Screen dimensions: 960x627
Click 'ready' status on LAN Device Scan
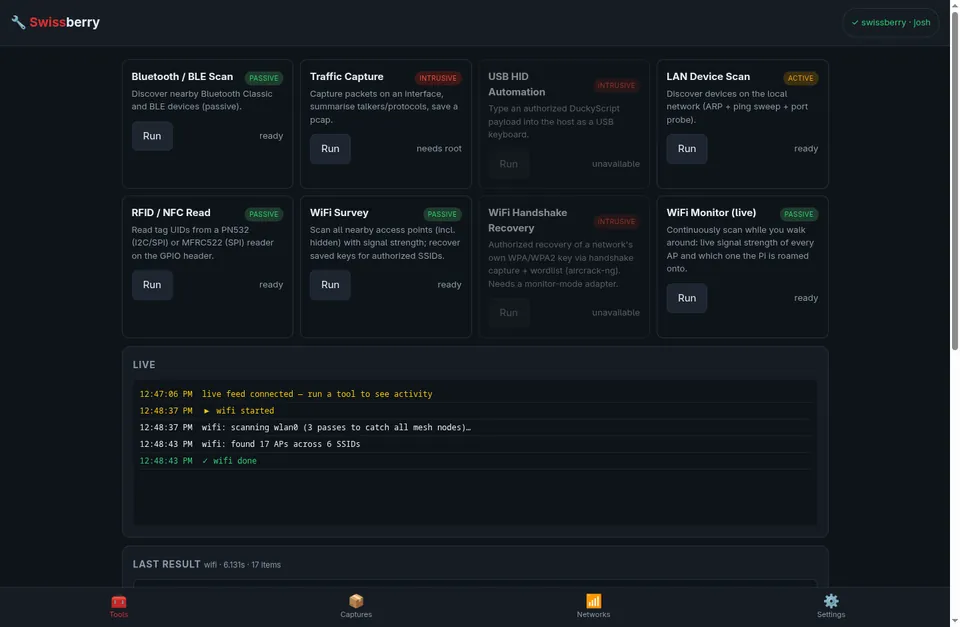(x=806, y=149)
